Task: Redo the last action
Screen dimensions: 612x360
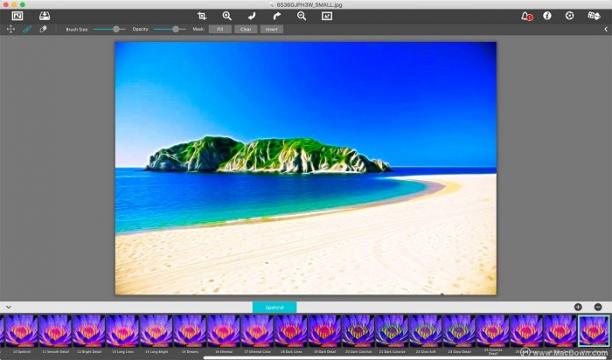Action: pyautogui.click(x=277, y=16)
